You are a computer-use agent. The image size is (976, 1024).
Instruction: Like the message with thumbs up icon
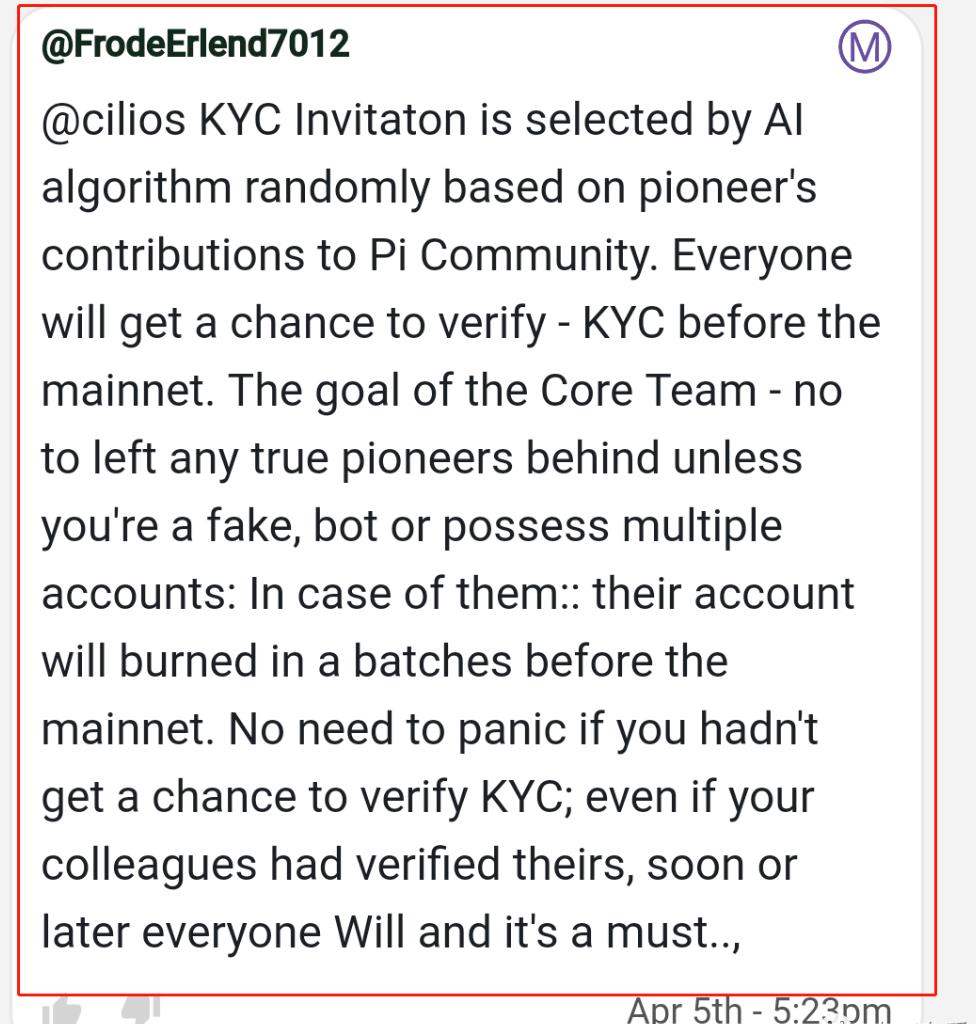tap(62, 1010)
